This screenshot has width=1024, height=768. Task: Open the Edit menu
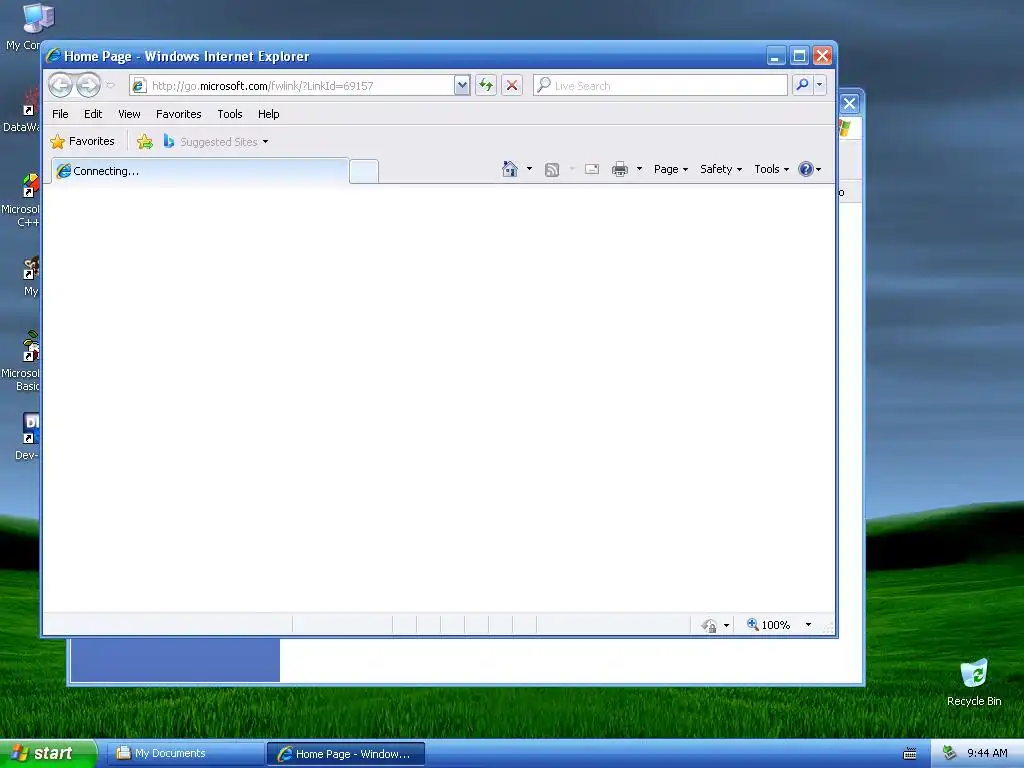pos(93,114)
